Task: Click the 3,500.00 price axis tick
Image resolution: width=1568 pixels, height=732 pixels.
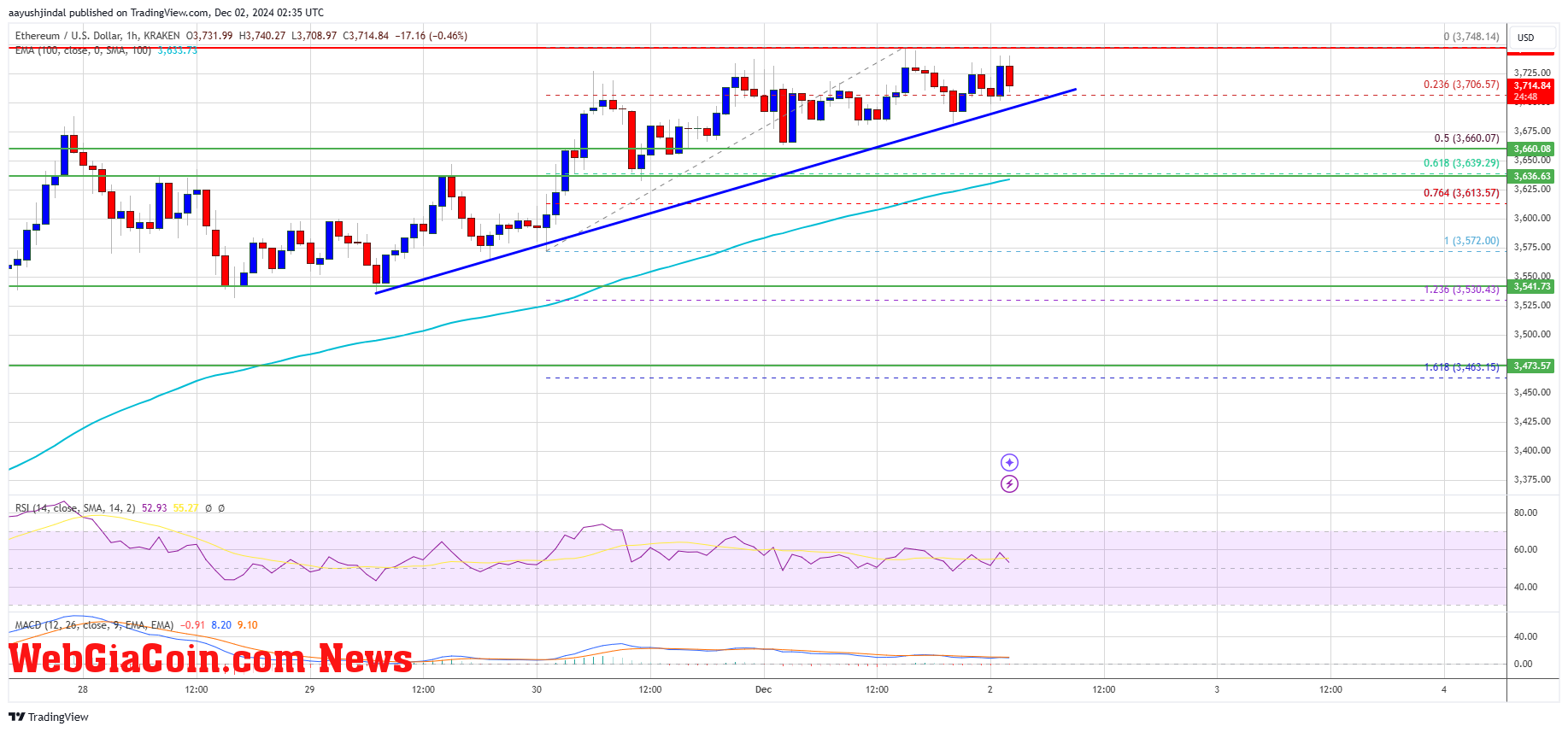Action: (1532, 334)
